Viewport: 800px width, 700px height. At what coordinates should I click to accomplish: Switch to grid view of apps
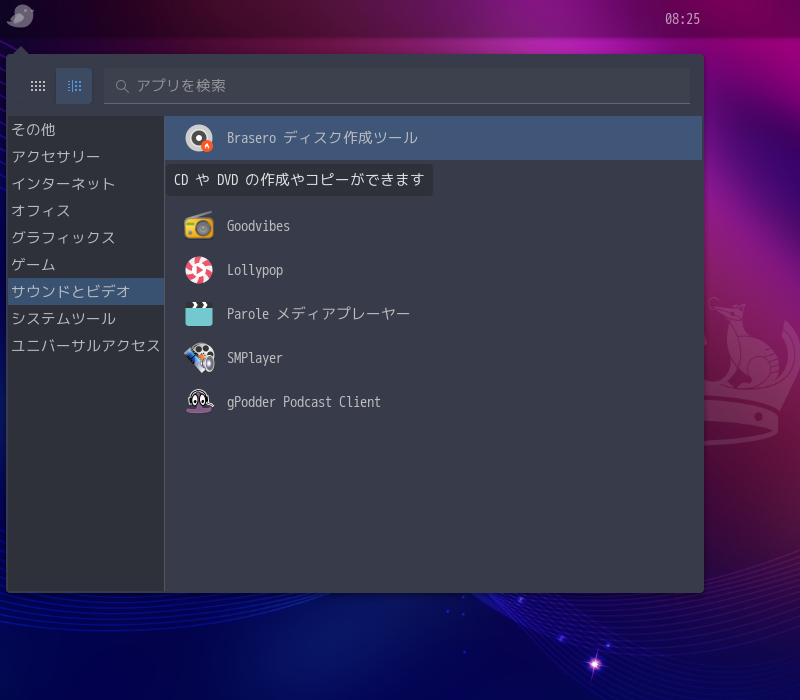click(38, 86)
